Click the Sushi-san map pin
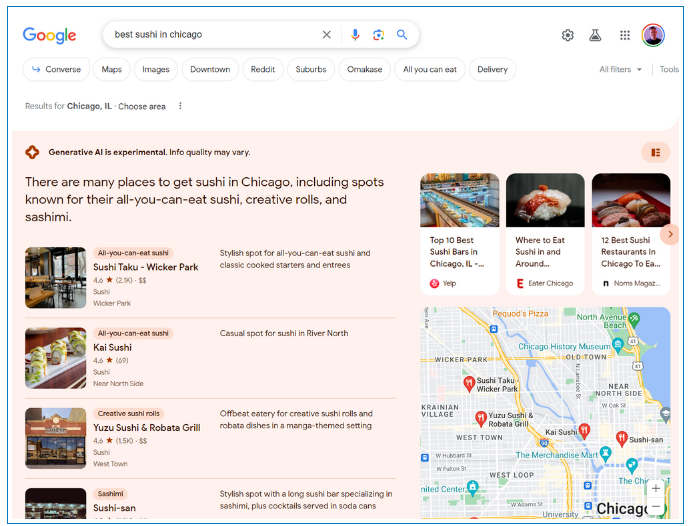 pyautogui.click(x=621, y=438)
